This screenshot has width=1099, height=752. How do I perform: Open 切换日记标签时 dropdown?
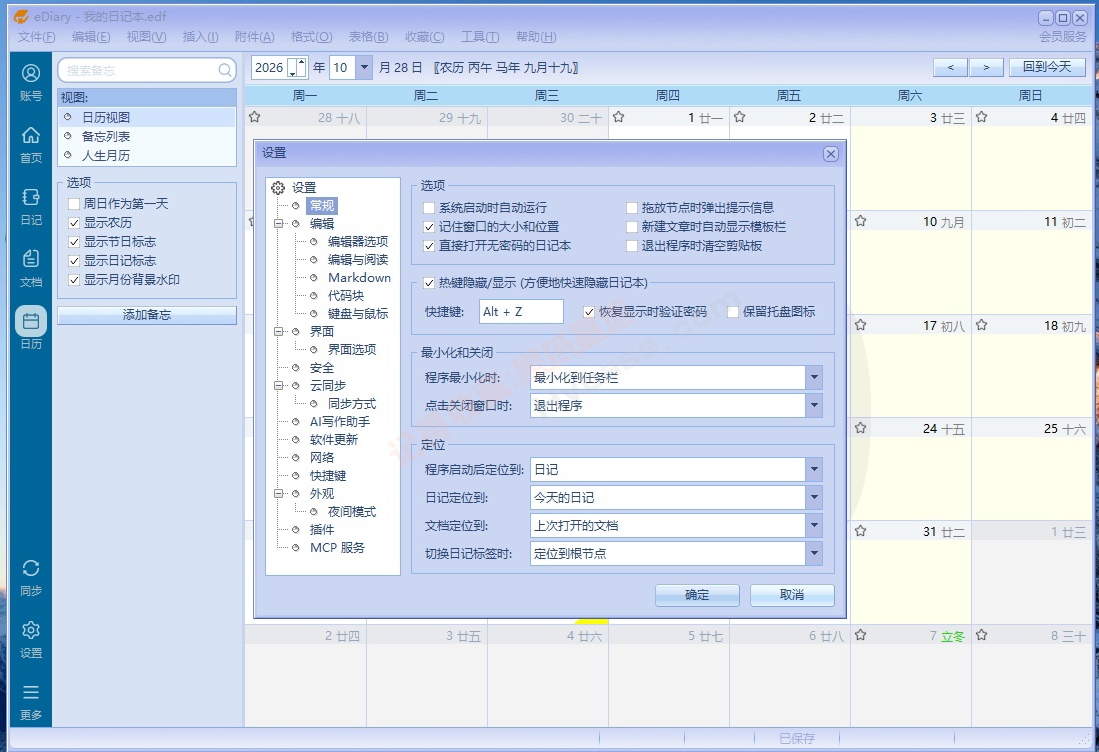814,554
